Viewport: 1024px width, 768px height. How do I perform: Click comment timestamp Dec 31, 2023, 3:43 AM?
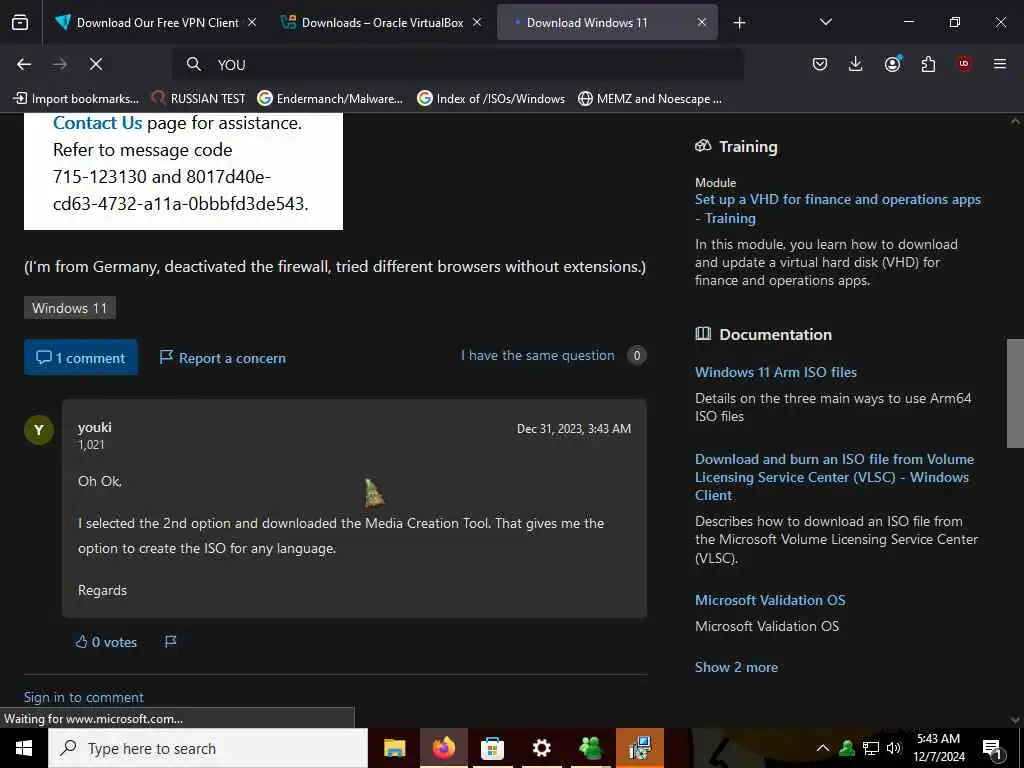coord(574,429)
